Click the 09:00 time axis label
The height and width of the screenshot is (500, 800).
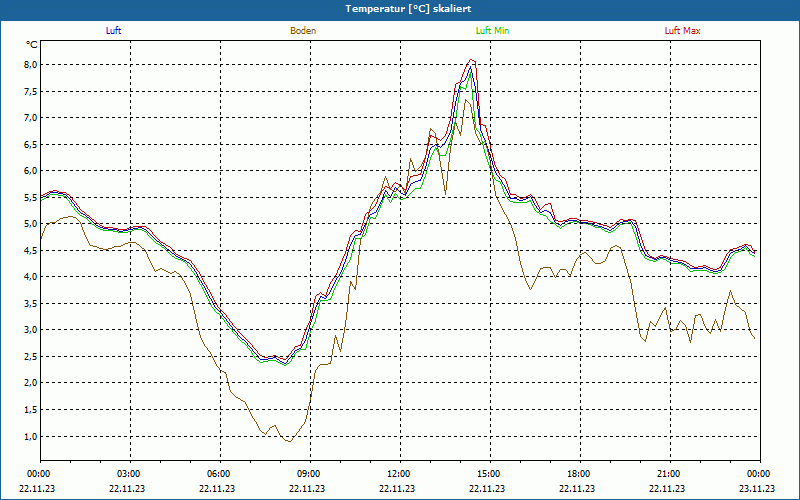pos(308,474)
